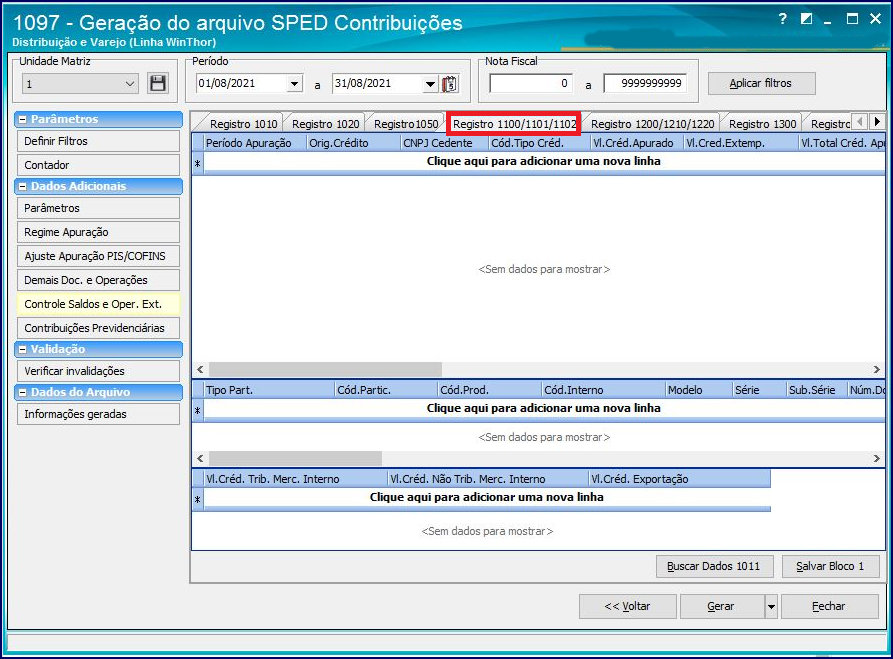Click the save disk icon beside Unidade Matriz
The width and height of the screenshot is (893, 659).
click(x=158, y=83)
